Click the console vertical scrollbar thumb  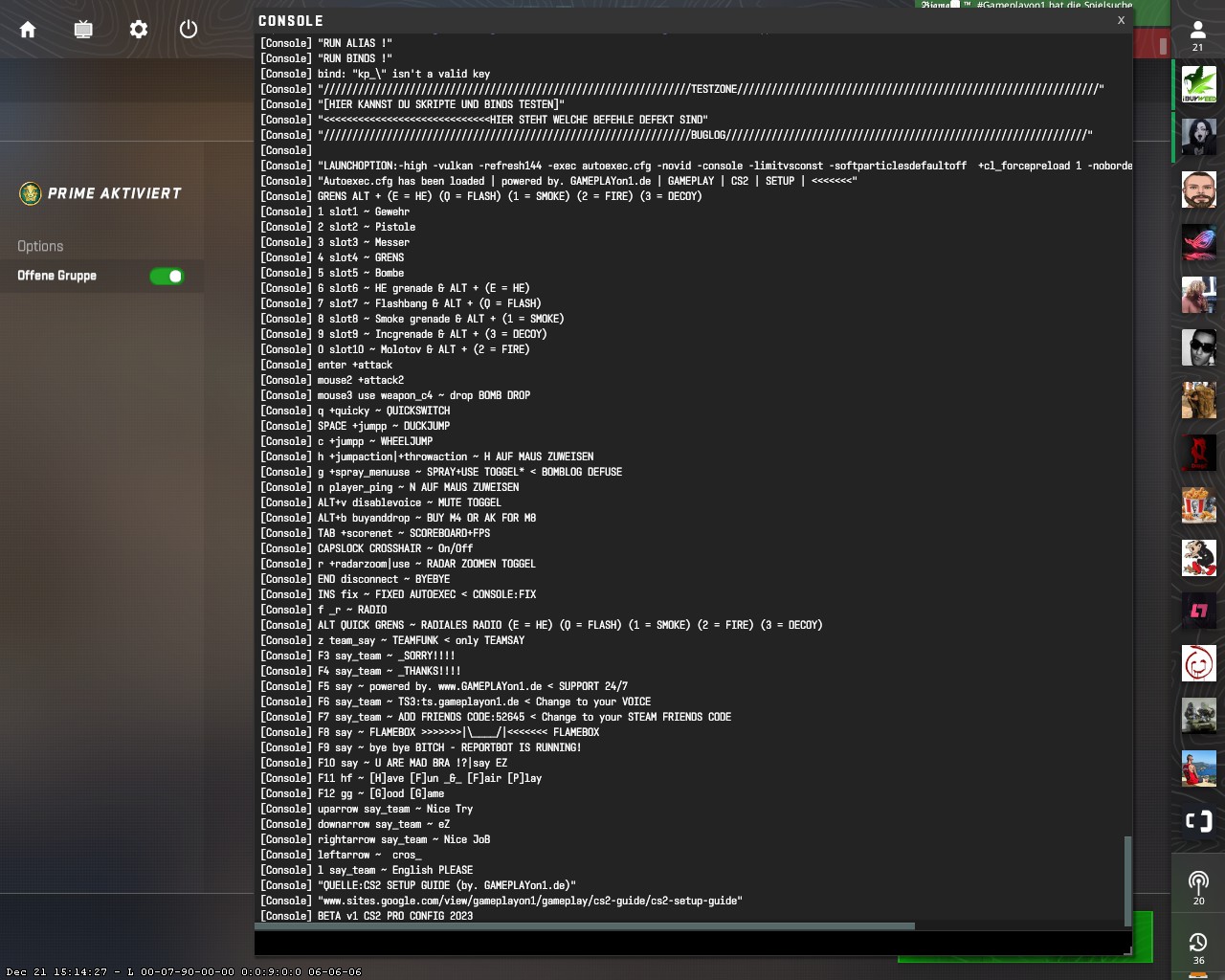(1127, 879)
